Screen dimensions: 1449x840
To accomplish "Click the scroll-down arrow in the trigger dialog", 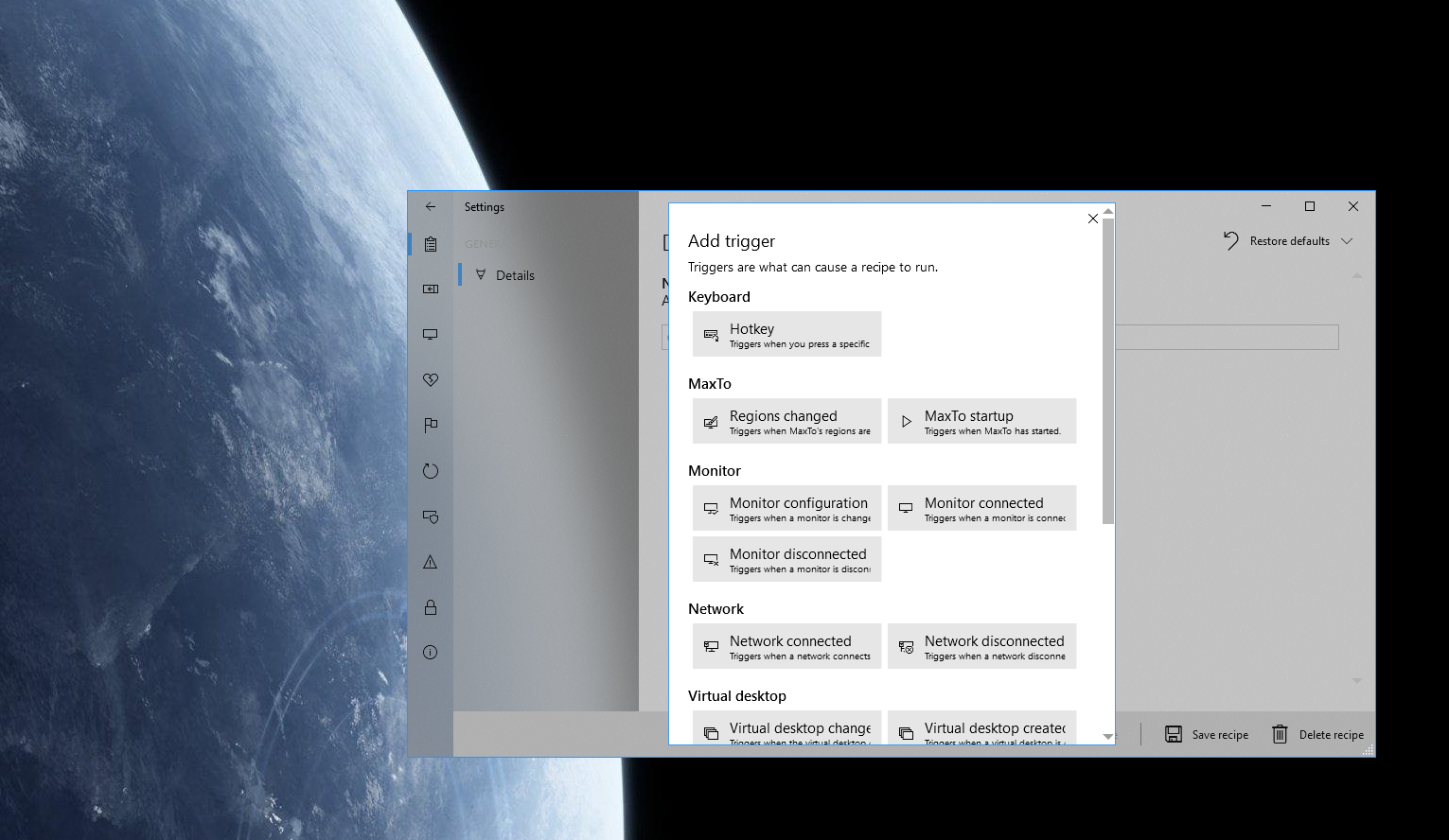I will pyautogui.click(x=1106, y=737).
